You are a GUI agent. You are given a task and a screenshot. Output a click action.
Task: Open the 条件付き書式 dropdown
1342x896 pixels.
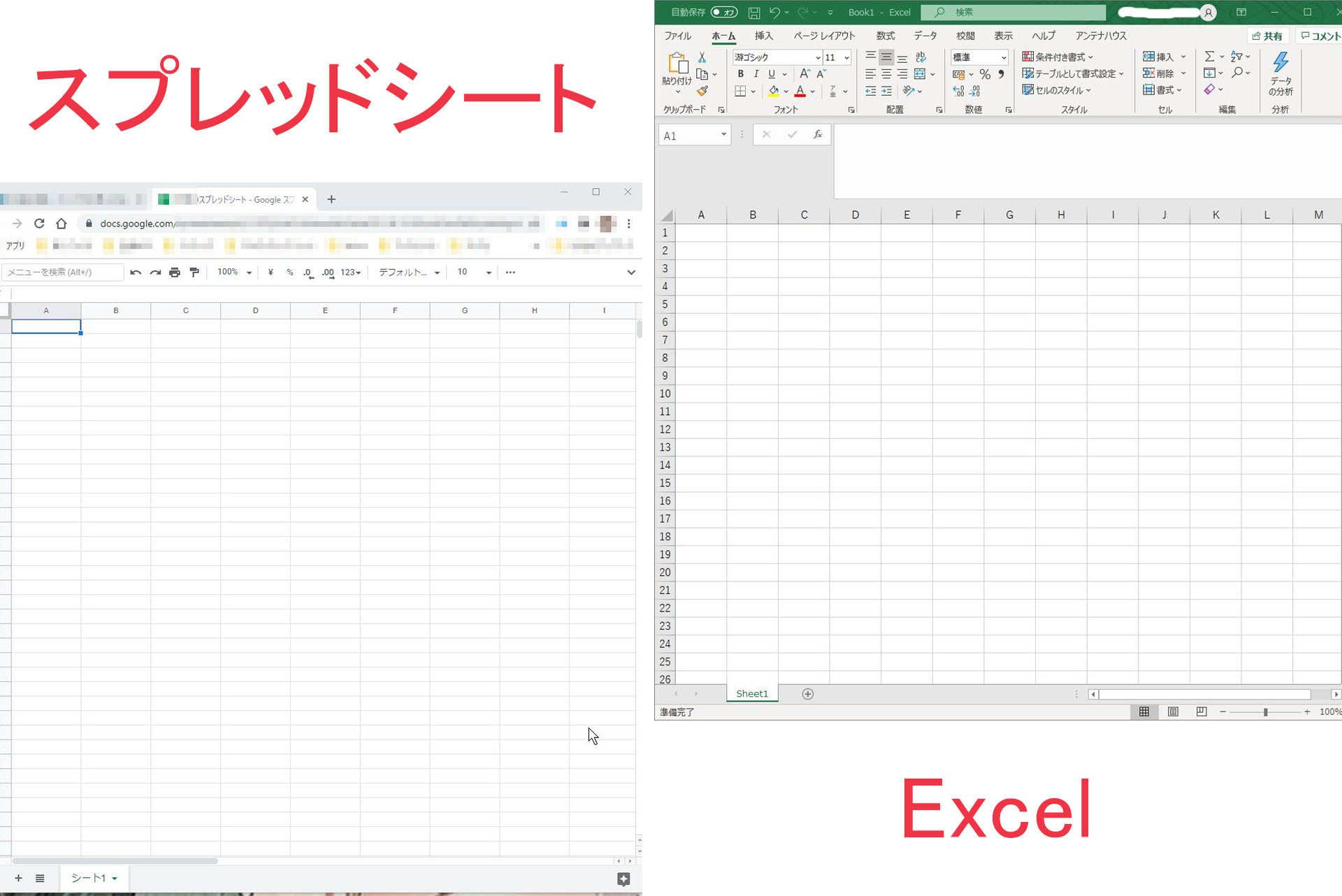point(1057,57)
